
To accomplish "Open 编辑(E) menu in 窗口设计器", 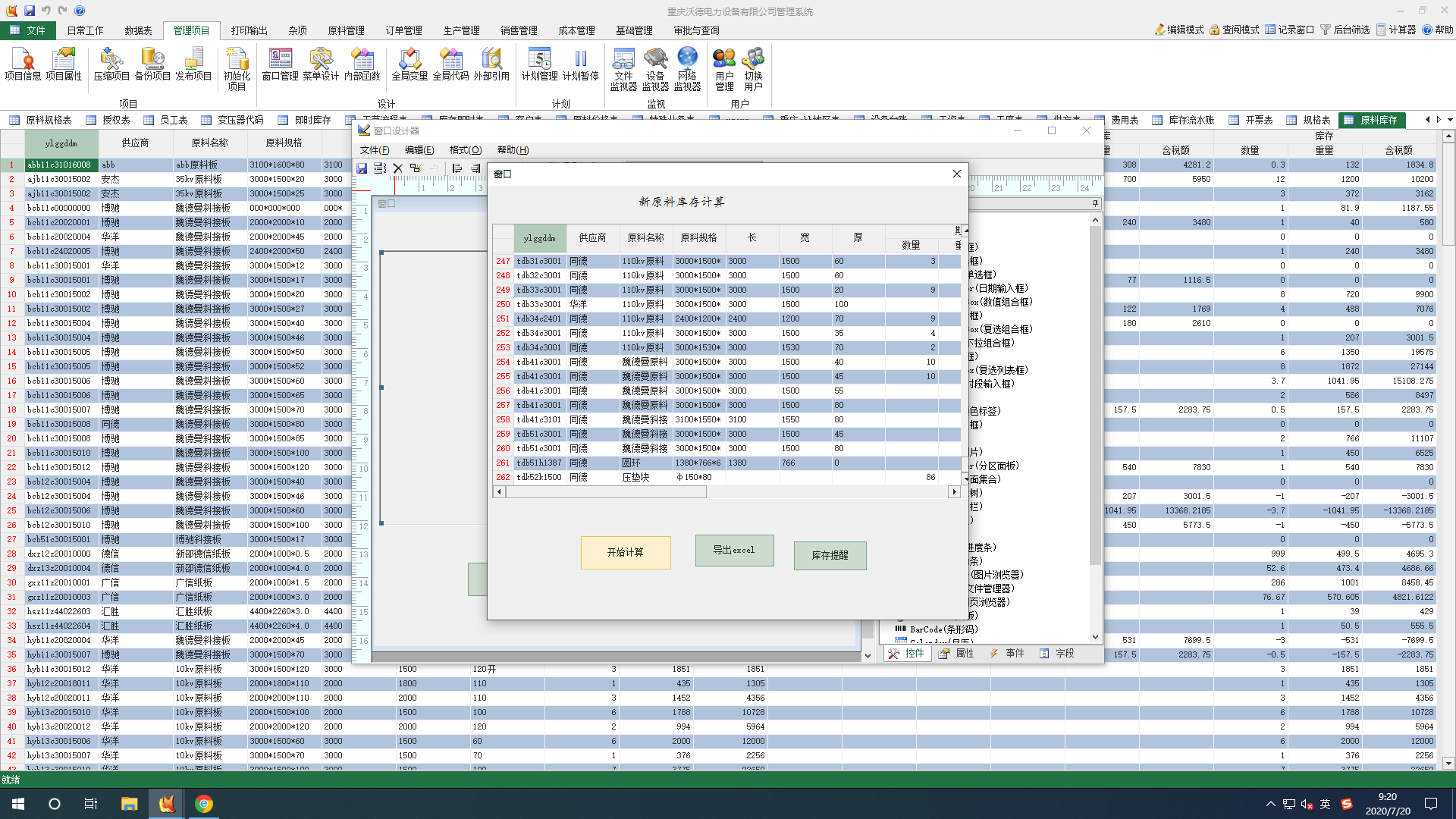I will [x=419, y=150].
